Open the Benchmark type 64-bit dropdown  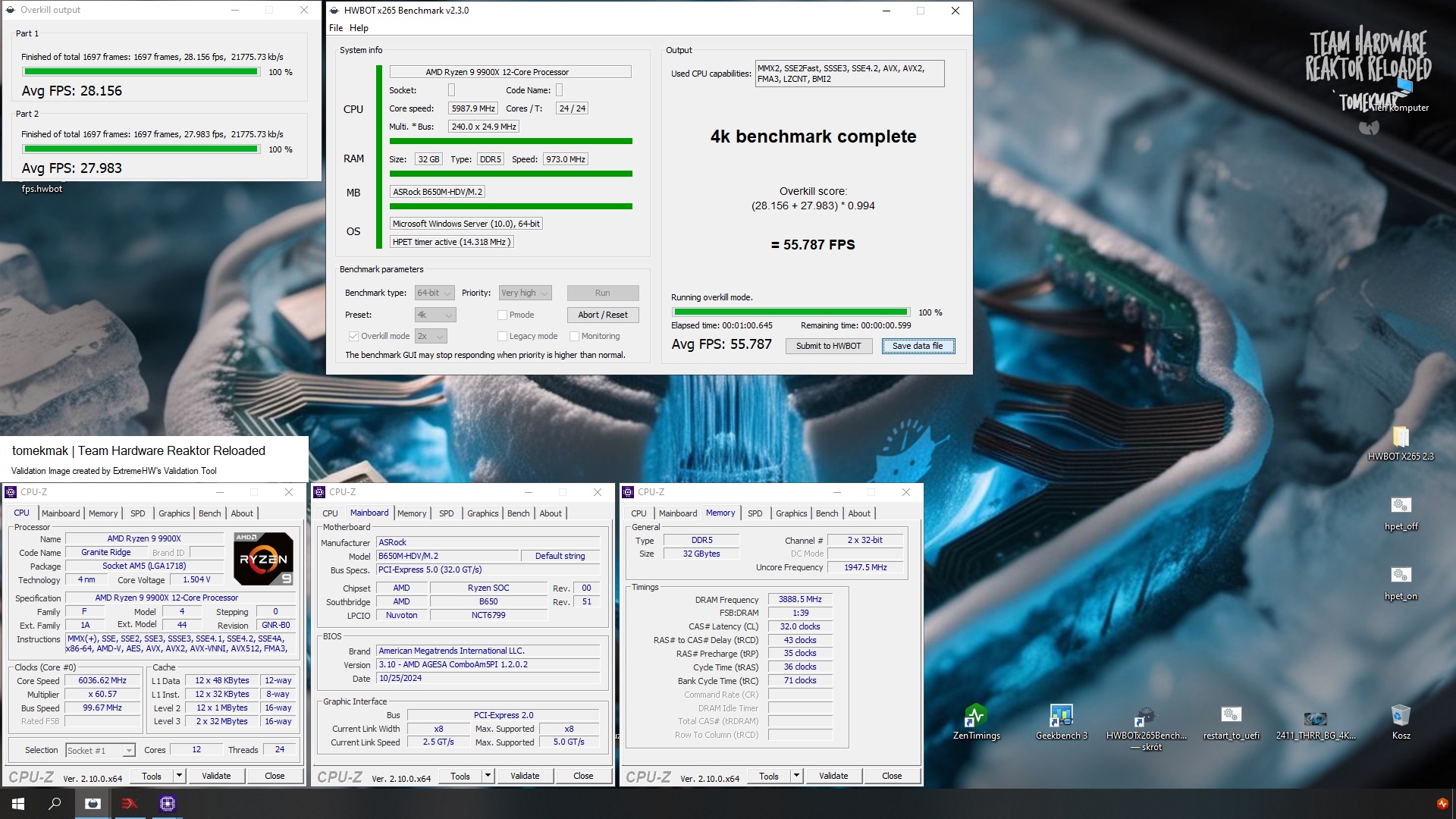coord(435,293)
